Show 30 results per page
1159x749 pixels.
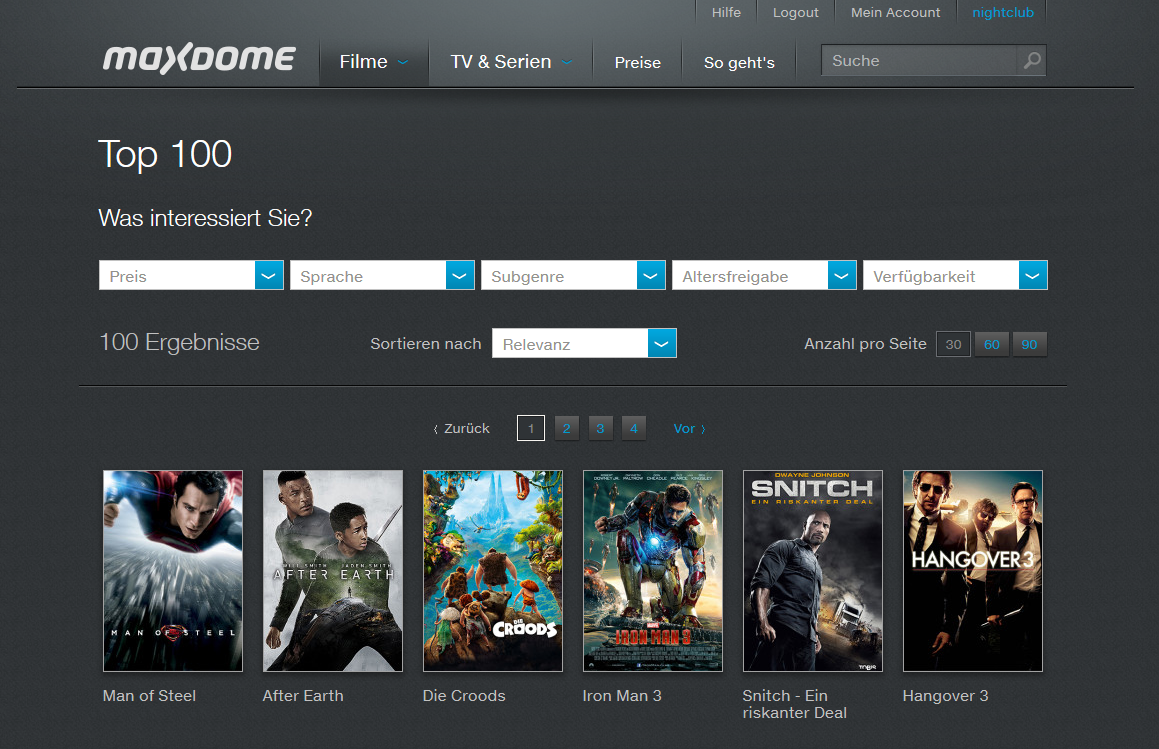954,345
